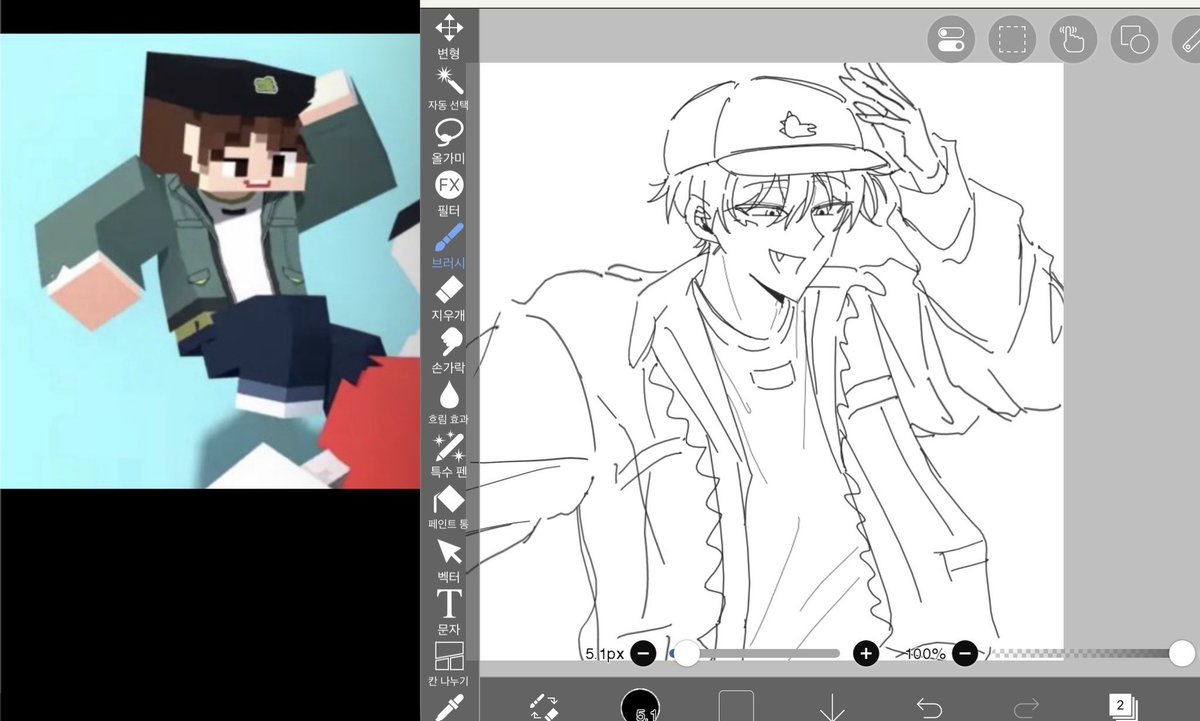Select the 벡터 vector tool
The width and height of the screenshot is (1200, 721).
click(449, 561)
